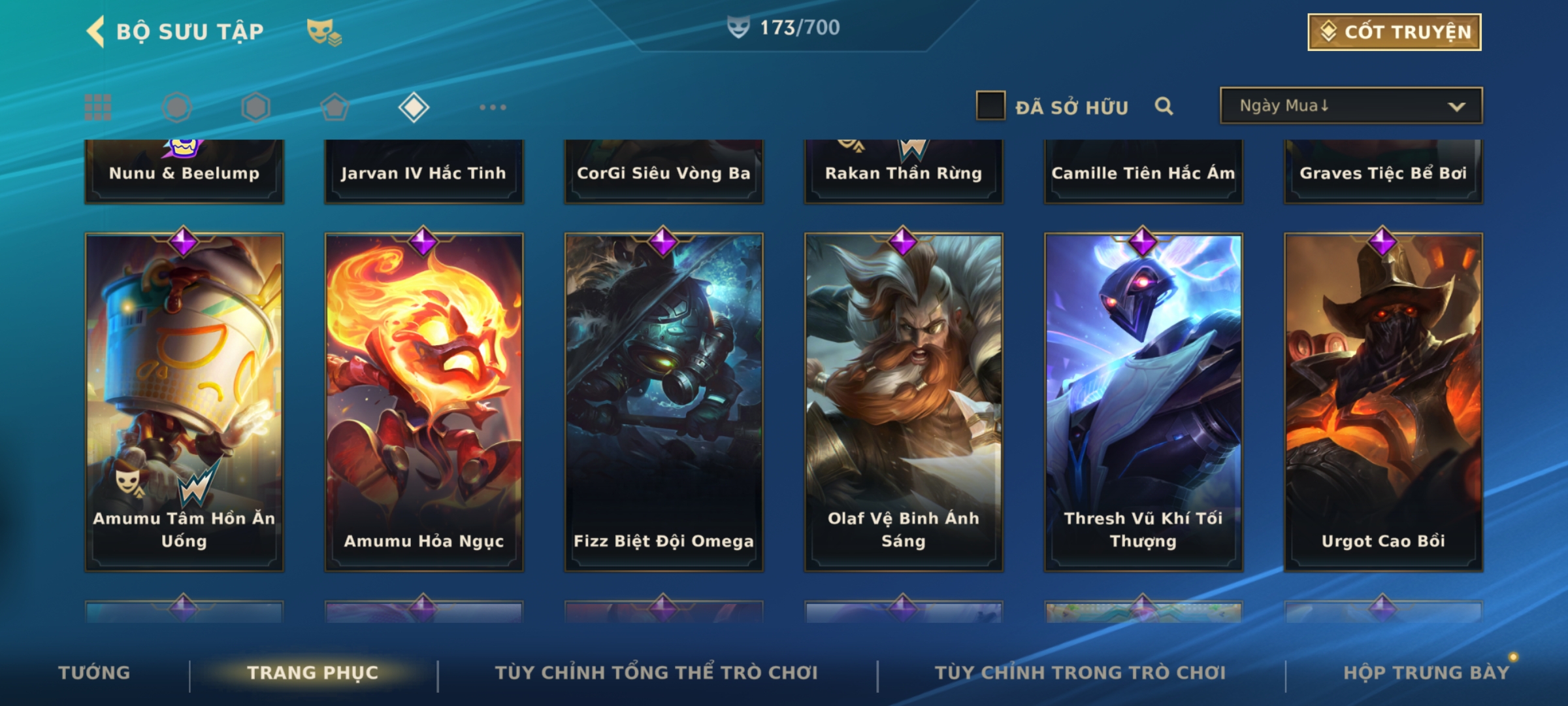Filter by the circular rarity gem icon

pos(176,107)
